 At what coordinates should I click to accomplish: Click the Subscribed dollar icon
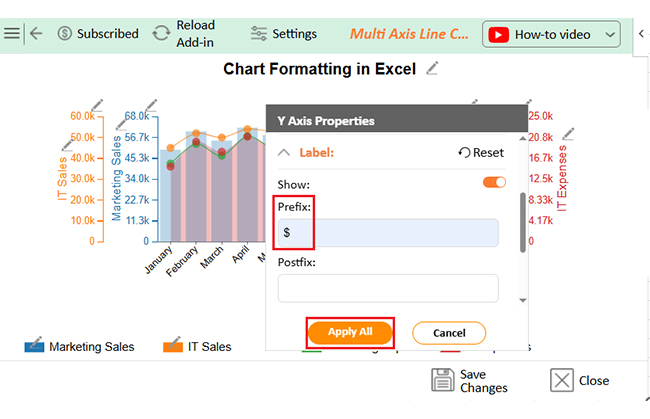[64, 33]
